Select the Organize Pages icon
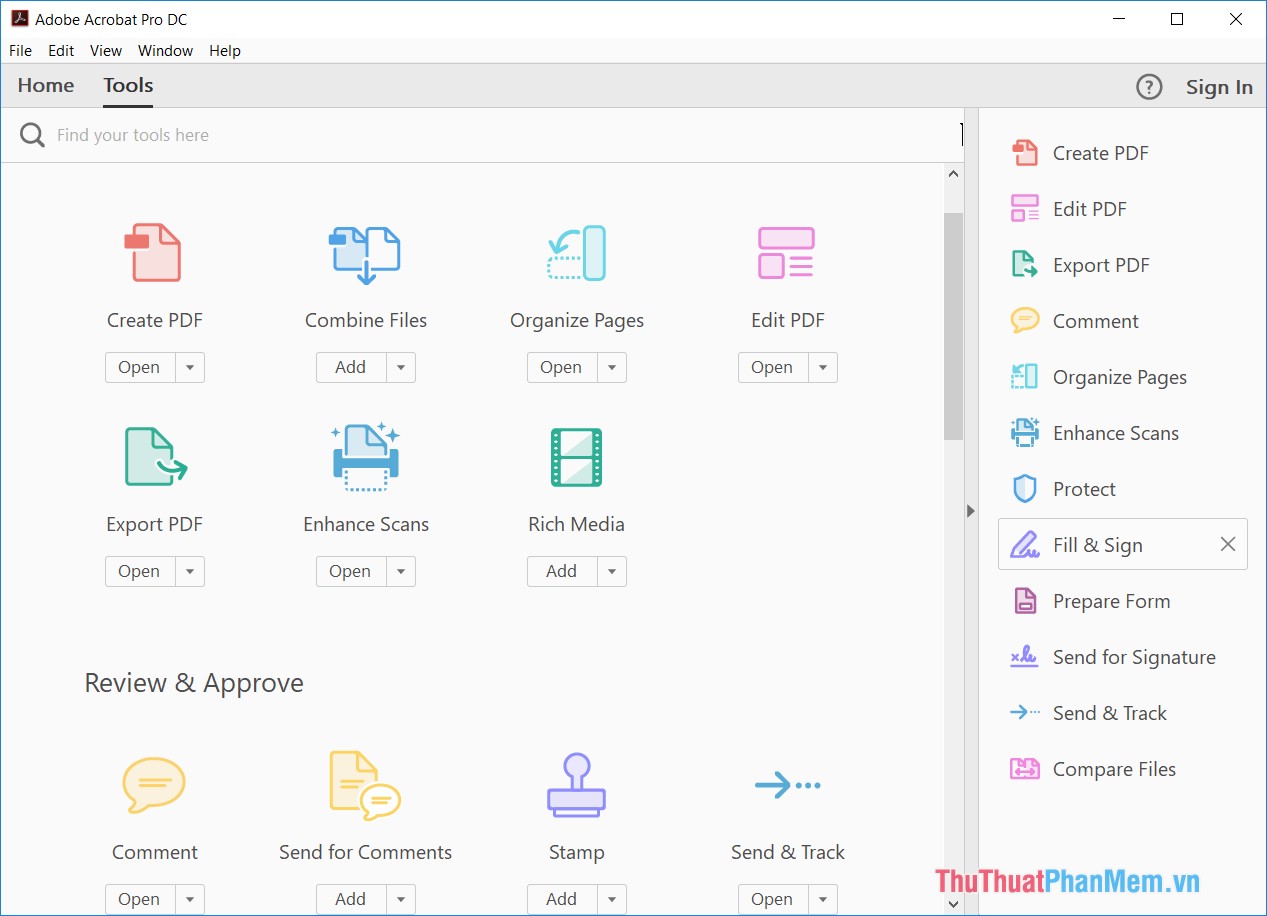1267x916 pixels. tap(576, 252)
